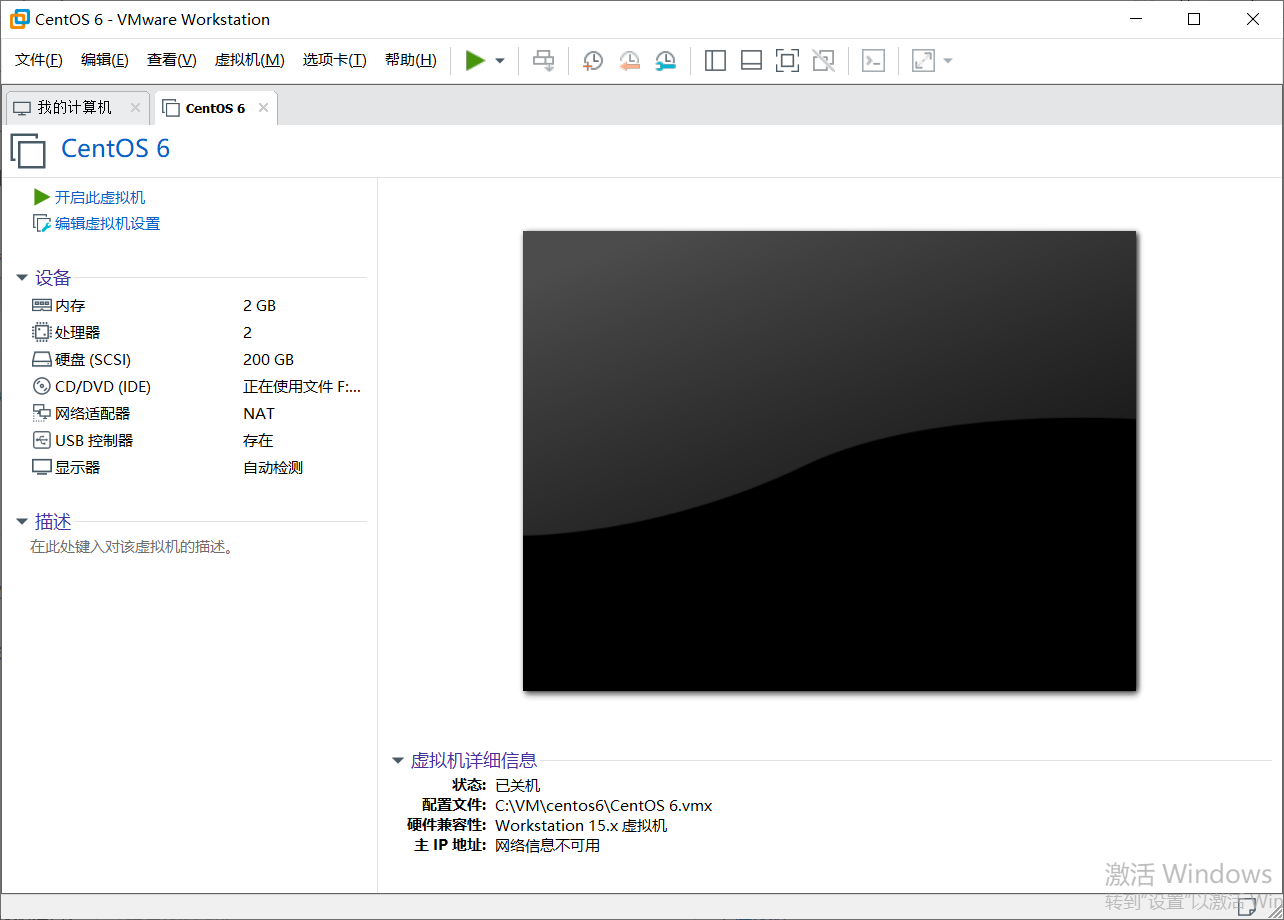Click 开启此虚拟机 link

100,198
